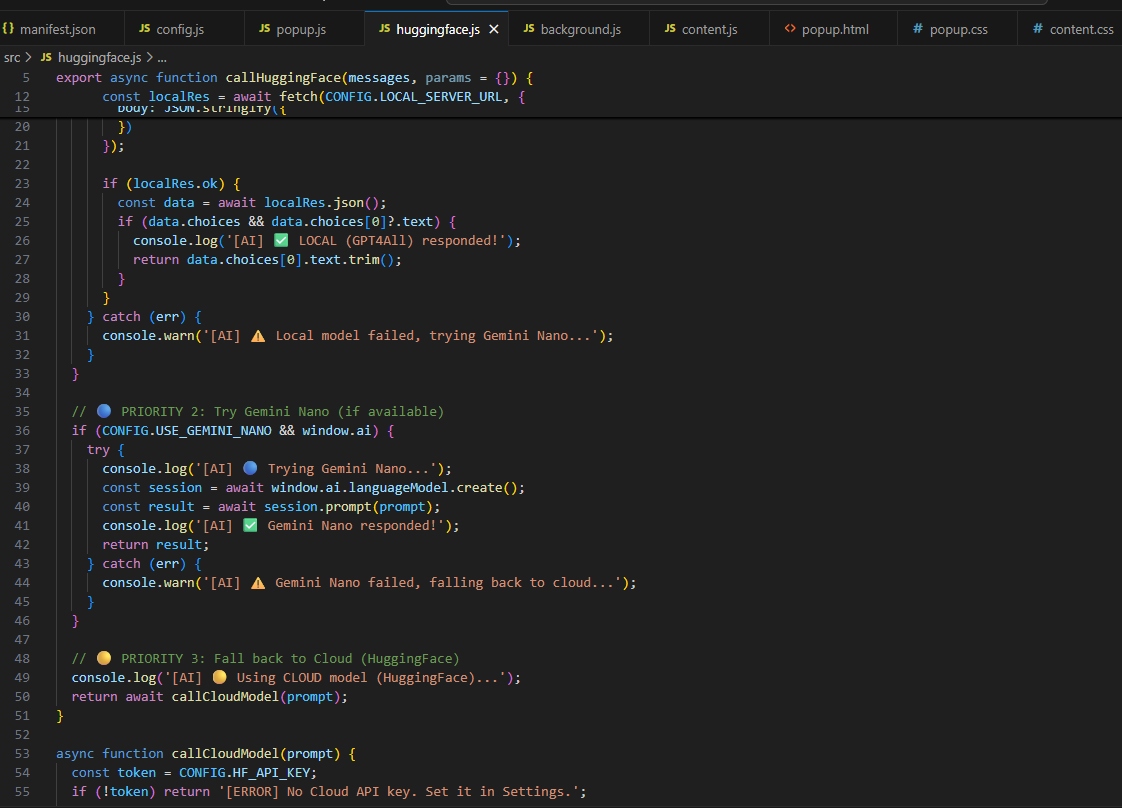This screenshot has width=1122, height=808.
Task: Click the huggingface.js breadcrumb segment
Action: pos(99,57)
